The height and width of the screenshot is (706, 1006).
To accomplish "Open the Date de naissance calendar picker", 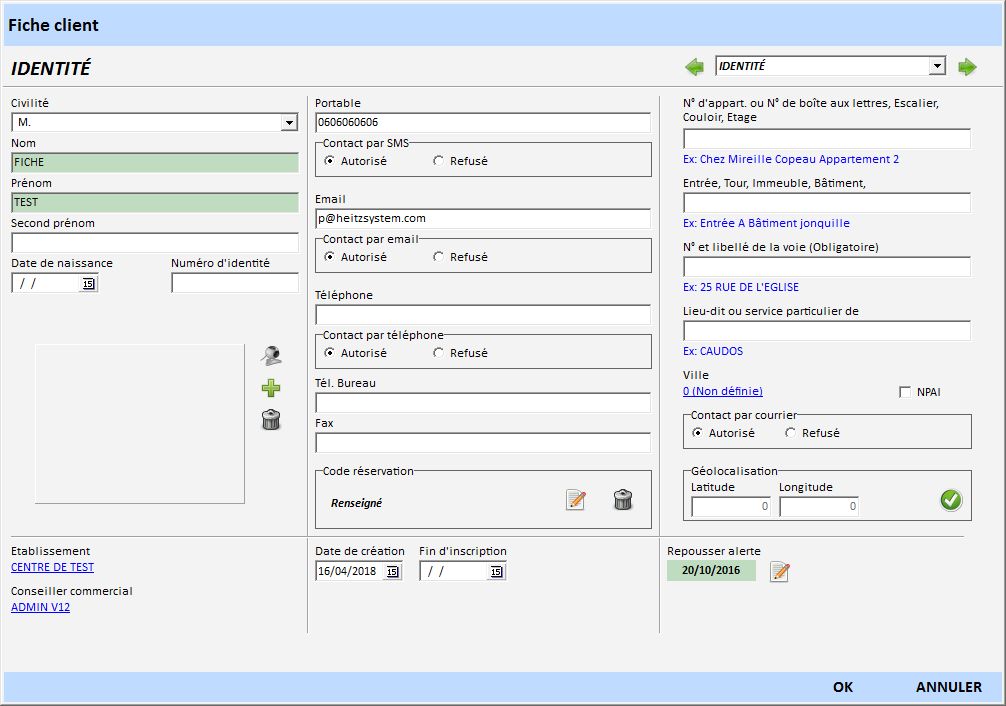I will pos(89,284).
